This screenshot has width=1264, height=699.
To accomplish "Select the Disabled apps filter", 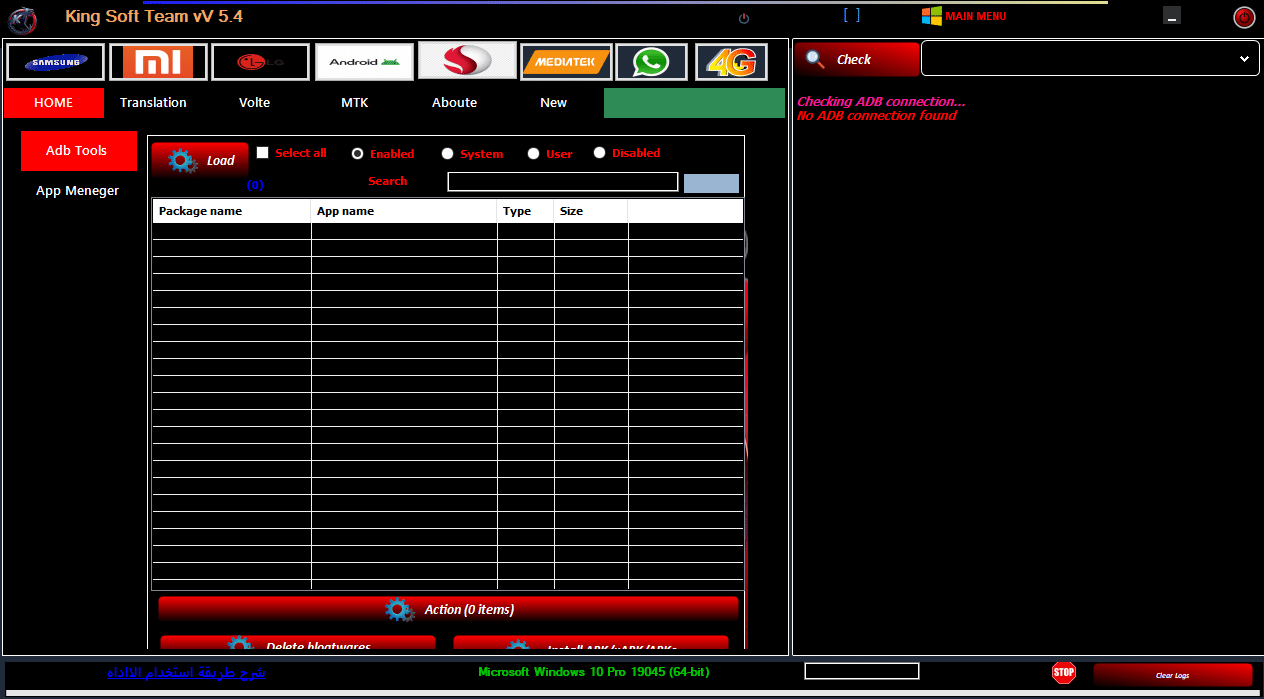I will click(599, 153).
